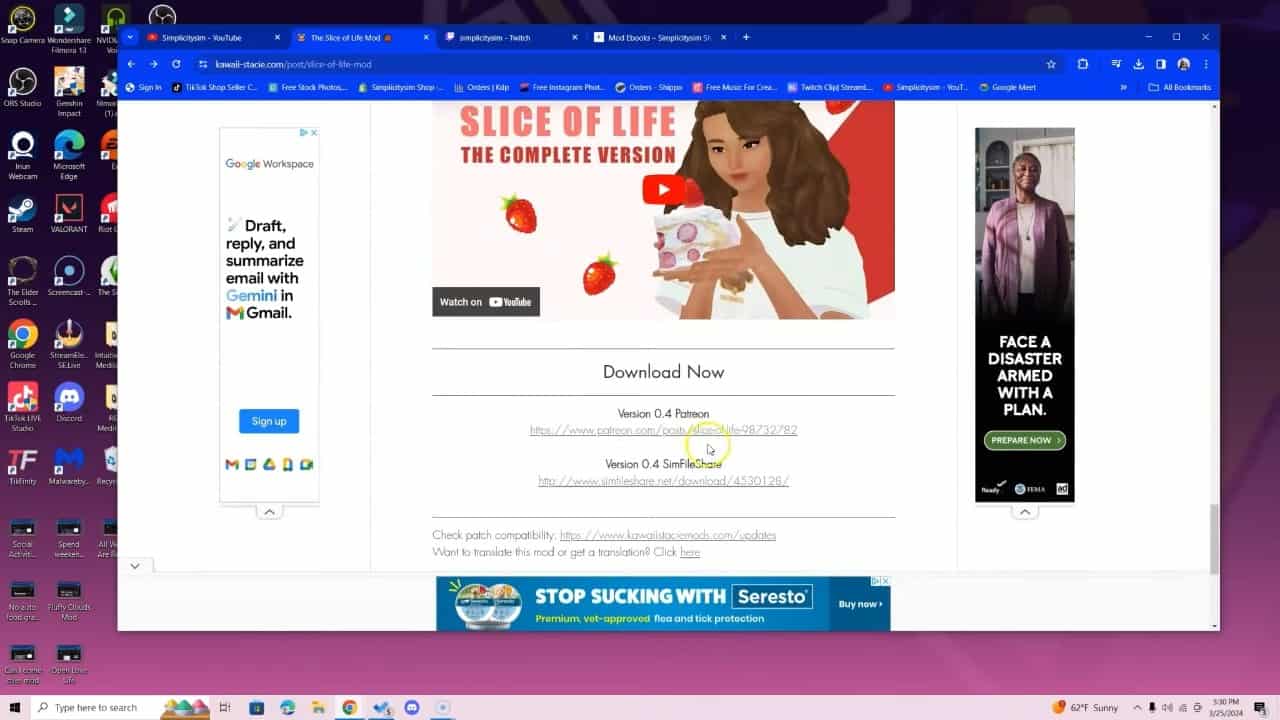Open Twitch Clips StreamLadder bookmark
Viewport: 1280px width, 720px height.
831,87
